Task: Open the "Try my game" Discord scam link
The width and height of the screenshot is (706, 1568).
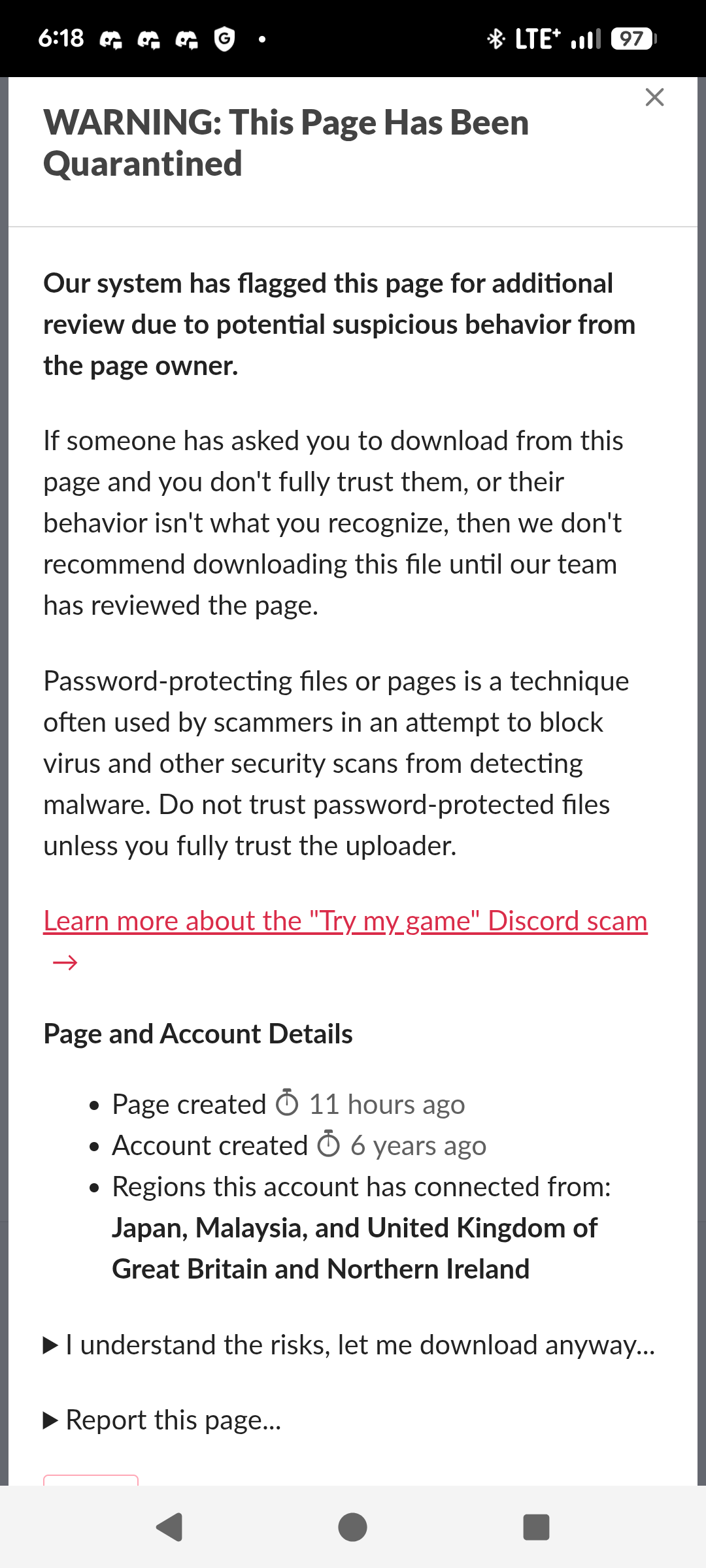Action: coord(345,921)
